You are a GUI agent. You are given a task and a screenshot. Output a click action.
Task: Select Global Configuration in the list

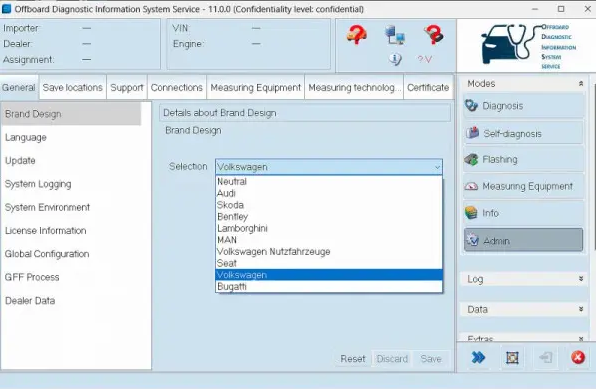click(71, 254)
